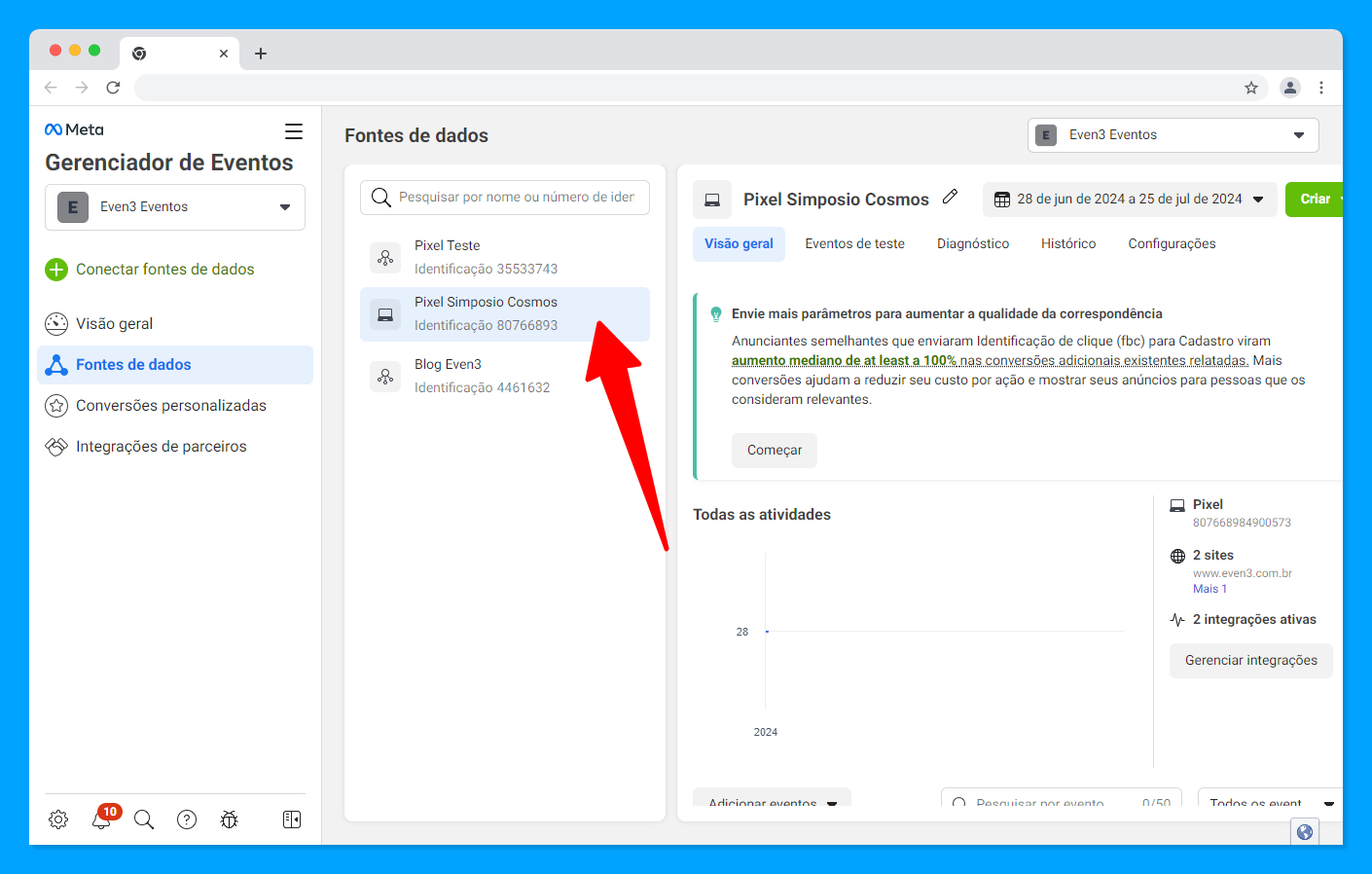Open Chrome three-dot menu
The image size is (1372, 874).
tap(1321, 88)
